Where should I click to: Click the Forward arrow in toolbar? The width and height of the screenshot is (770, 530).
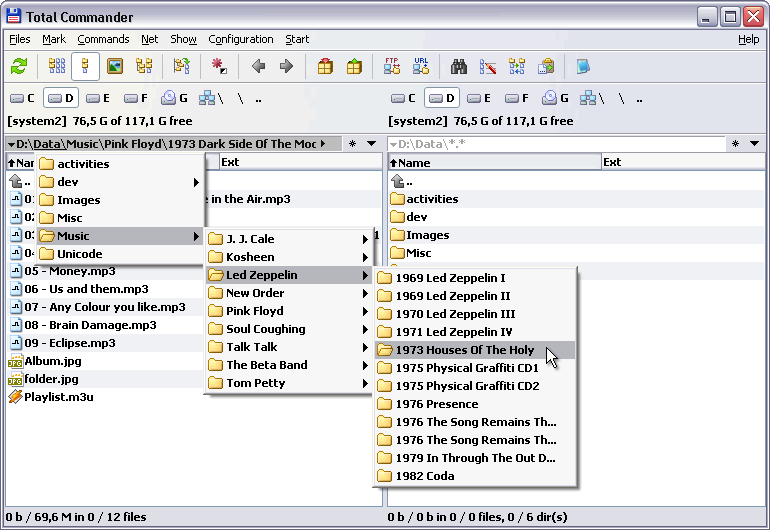click(x=286, y=67)
